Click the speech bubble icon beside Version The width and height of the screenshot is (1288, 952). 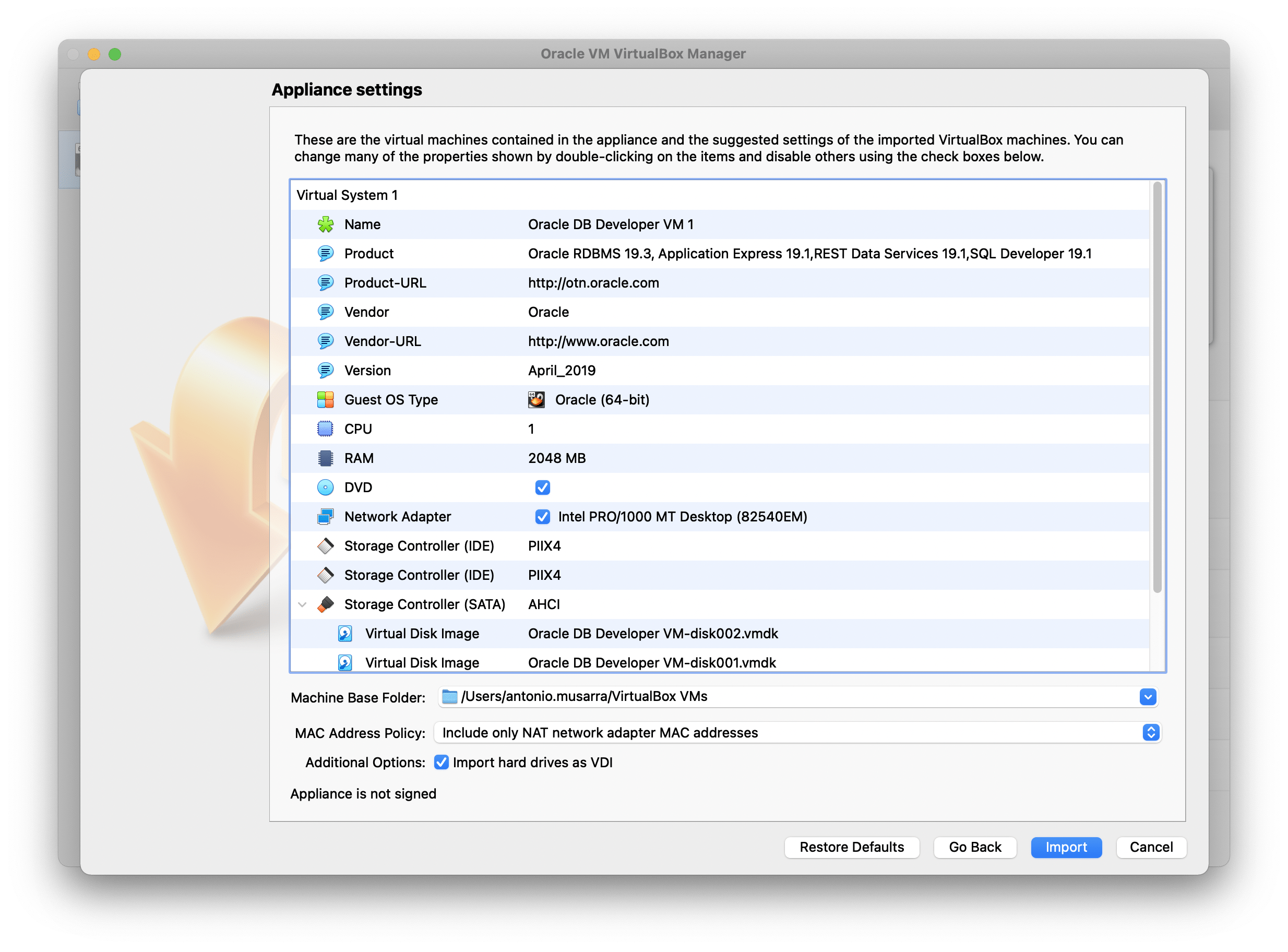coord(326,371)
